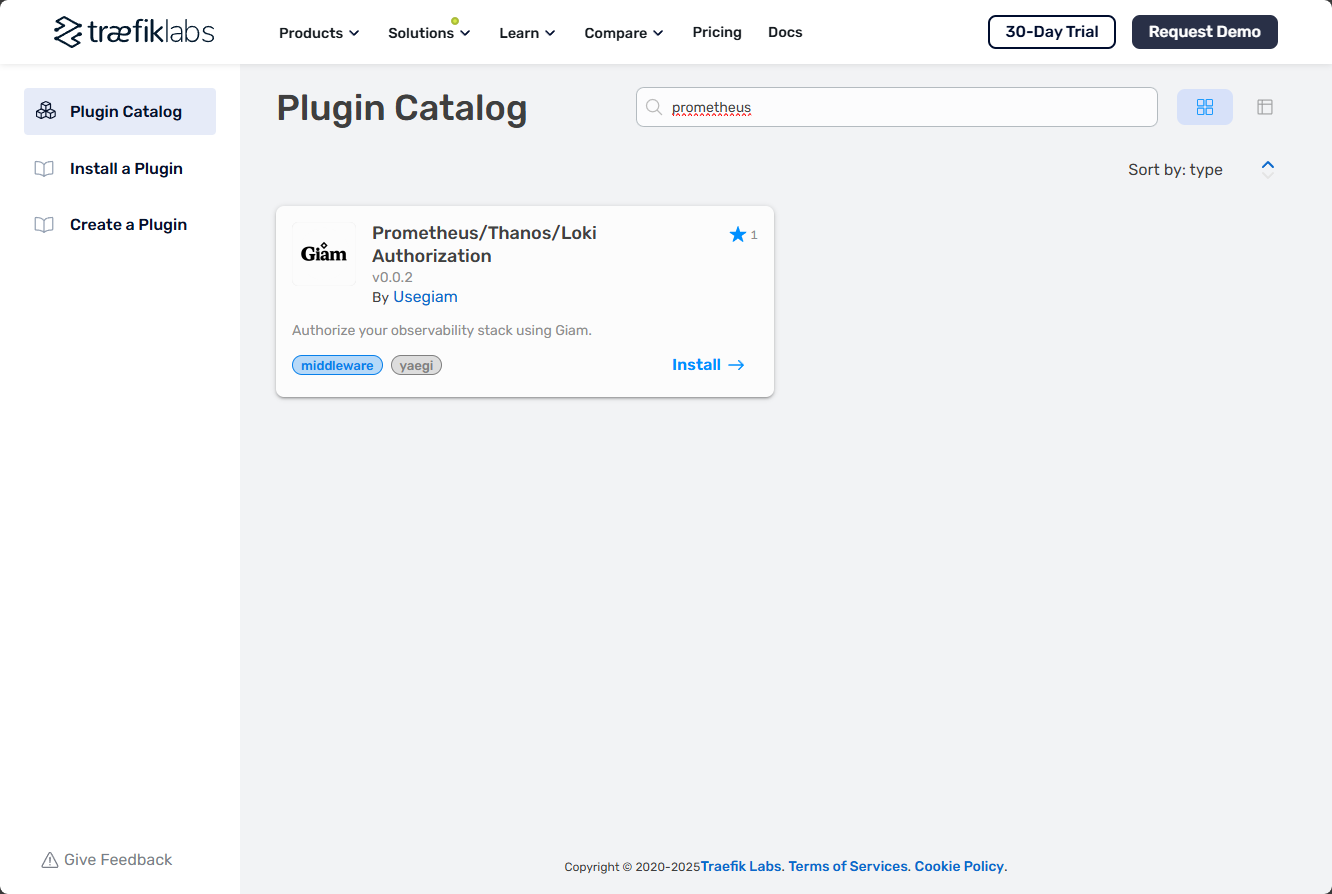Expand the Solutions dropdown menu

coord(428,33)
